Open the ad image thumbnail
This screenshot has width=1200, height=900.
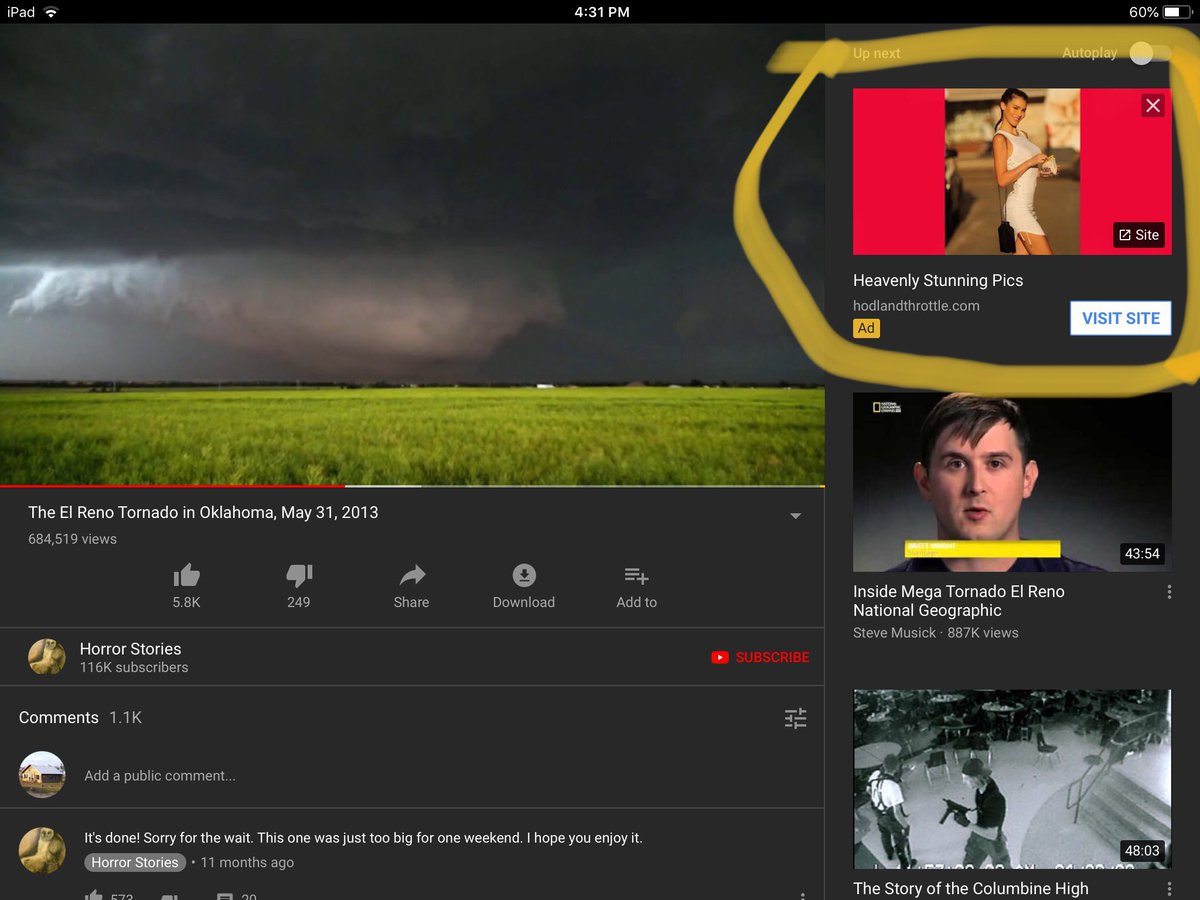[1012, 171]
